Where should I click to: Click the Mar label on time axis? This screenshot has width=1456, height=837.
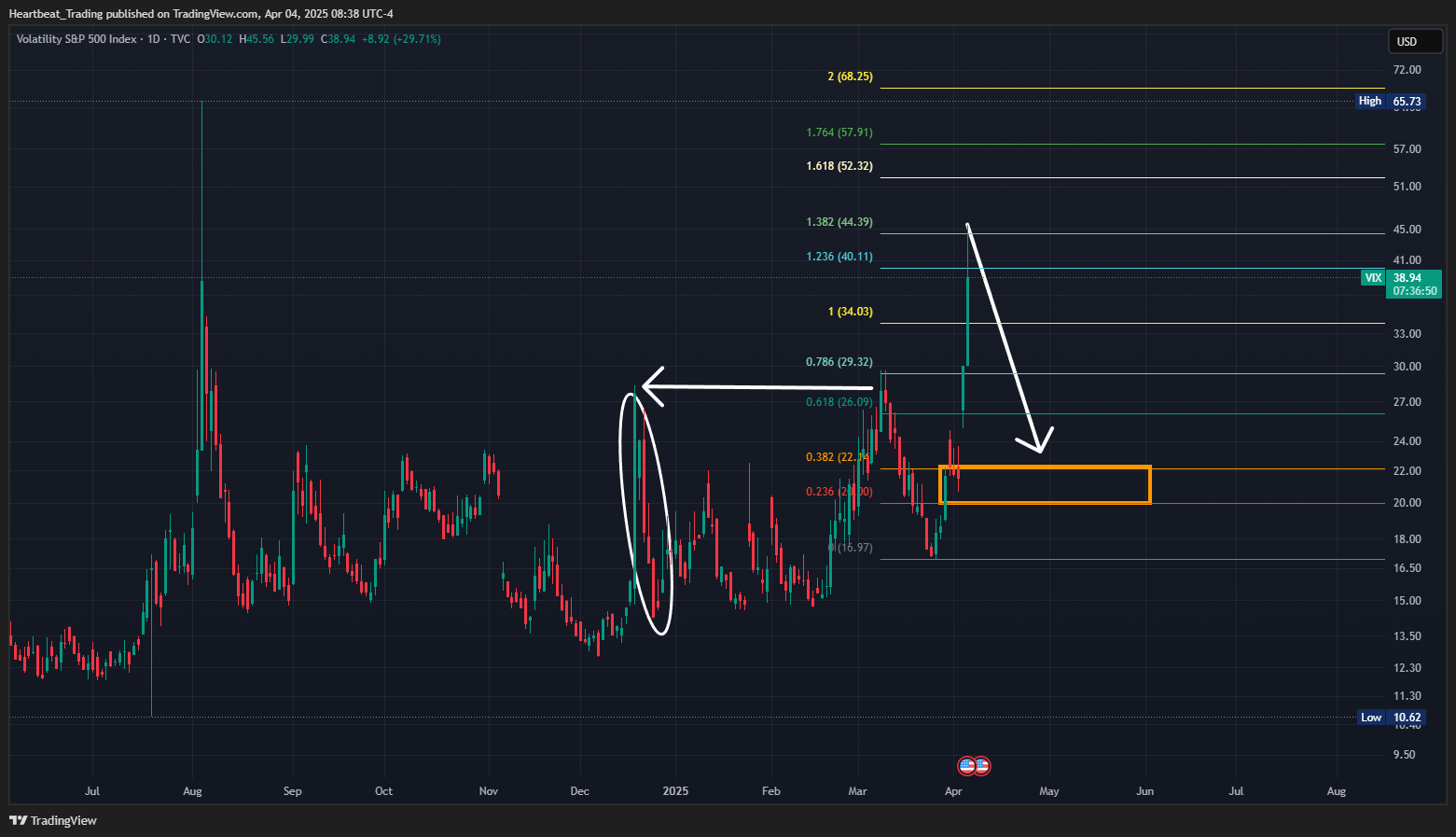857,791
